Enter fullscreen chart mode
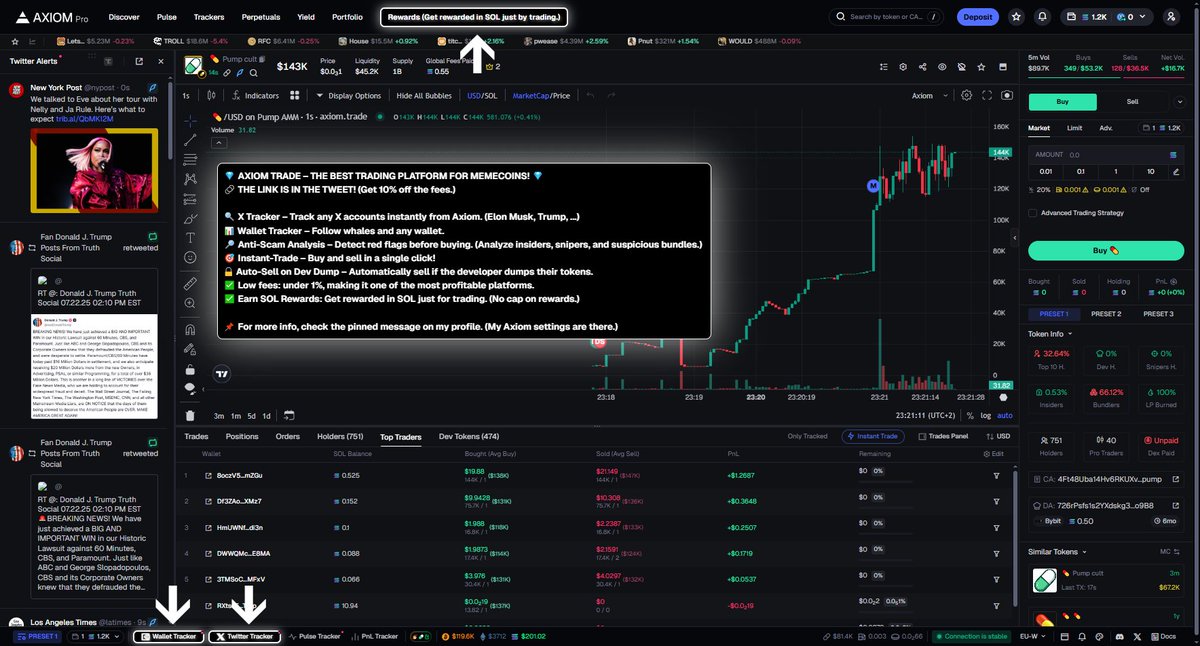 click(986, 95)
